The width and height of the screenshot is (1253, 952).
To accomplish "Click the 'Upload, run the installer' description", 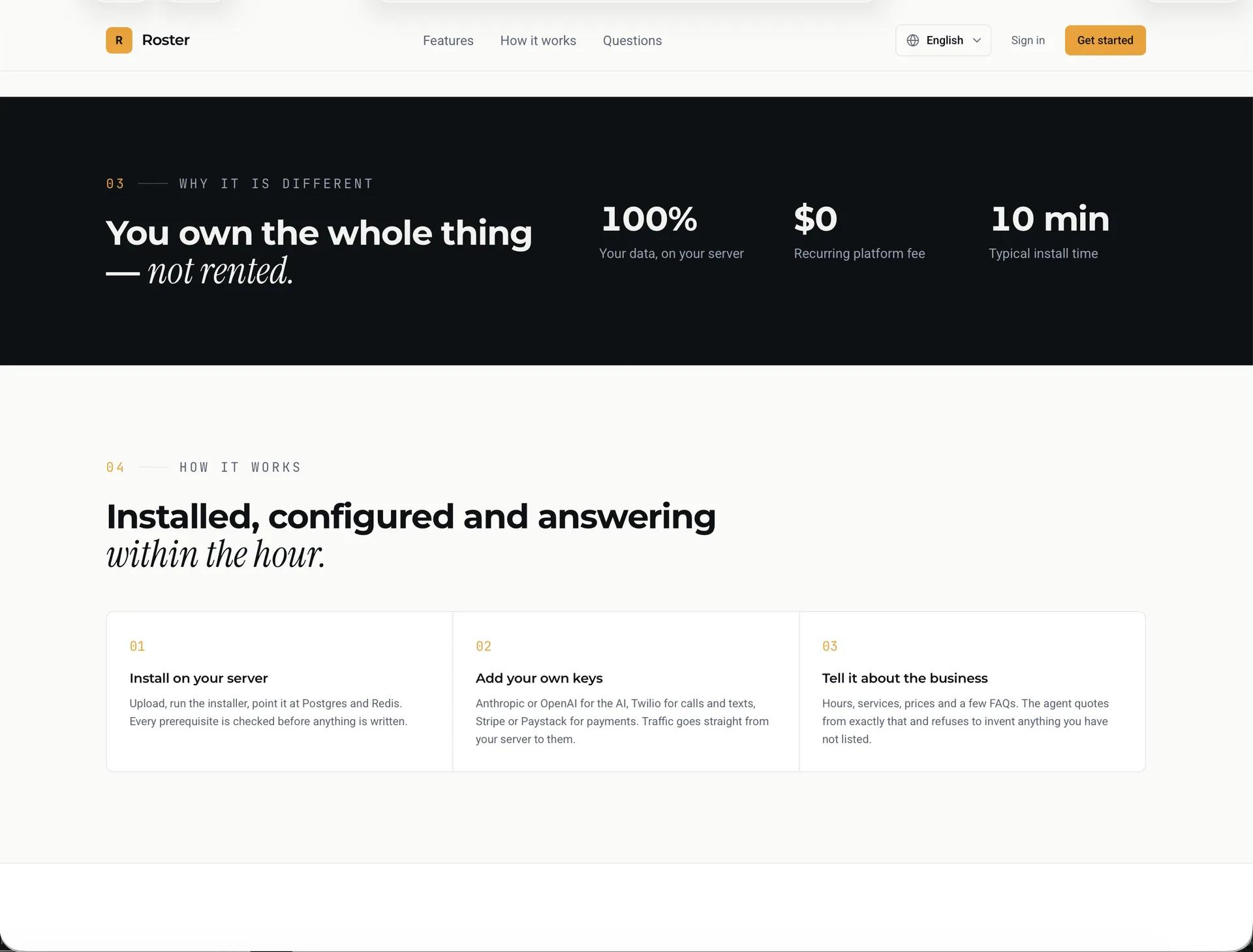I will [x=268, y=713].
